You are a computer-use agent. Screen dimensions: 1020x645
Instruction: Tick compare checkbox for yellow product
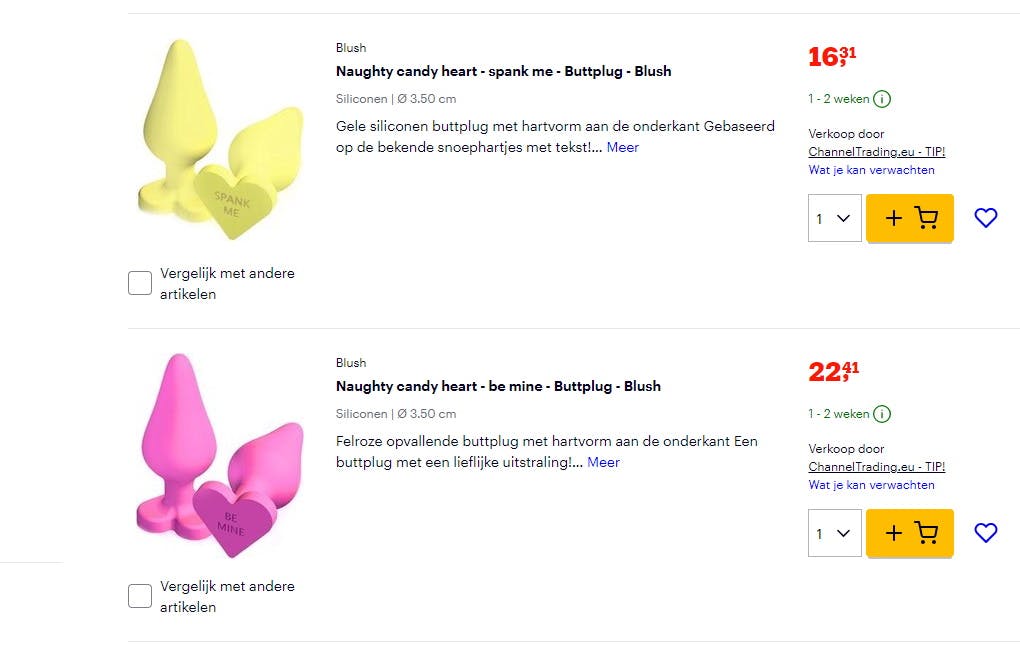click(x=140, y=284)
